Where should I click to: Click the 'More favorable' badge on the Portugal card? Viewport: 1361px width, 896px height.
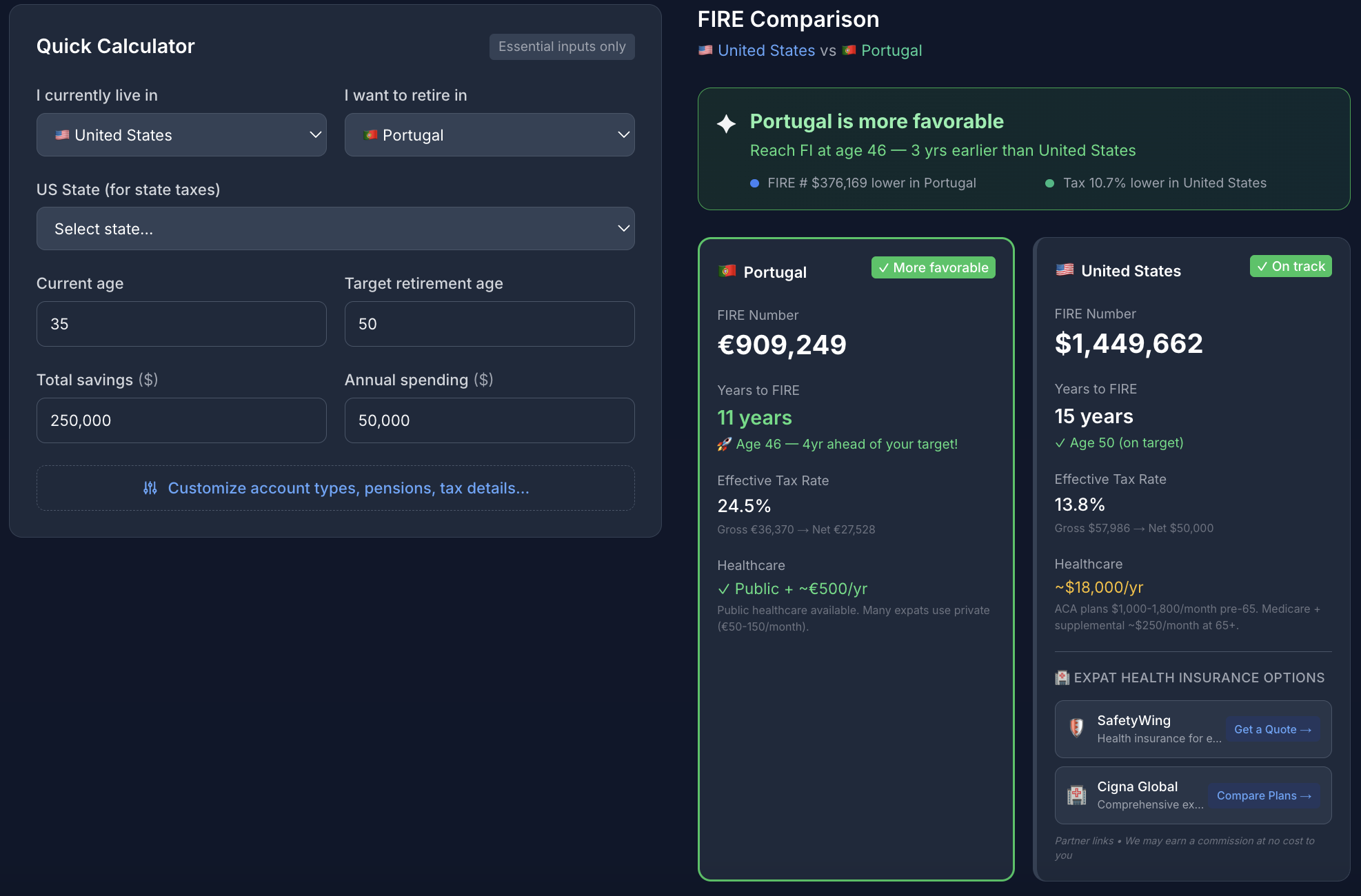tap(933, 268)
